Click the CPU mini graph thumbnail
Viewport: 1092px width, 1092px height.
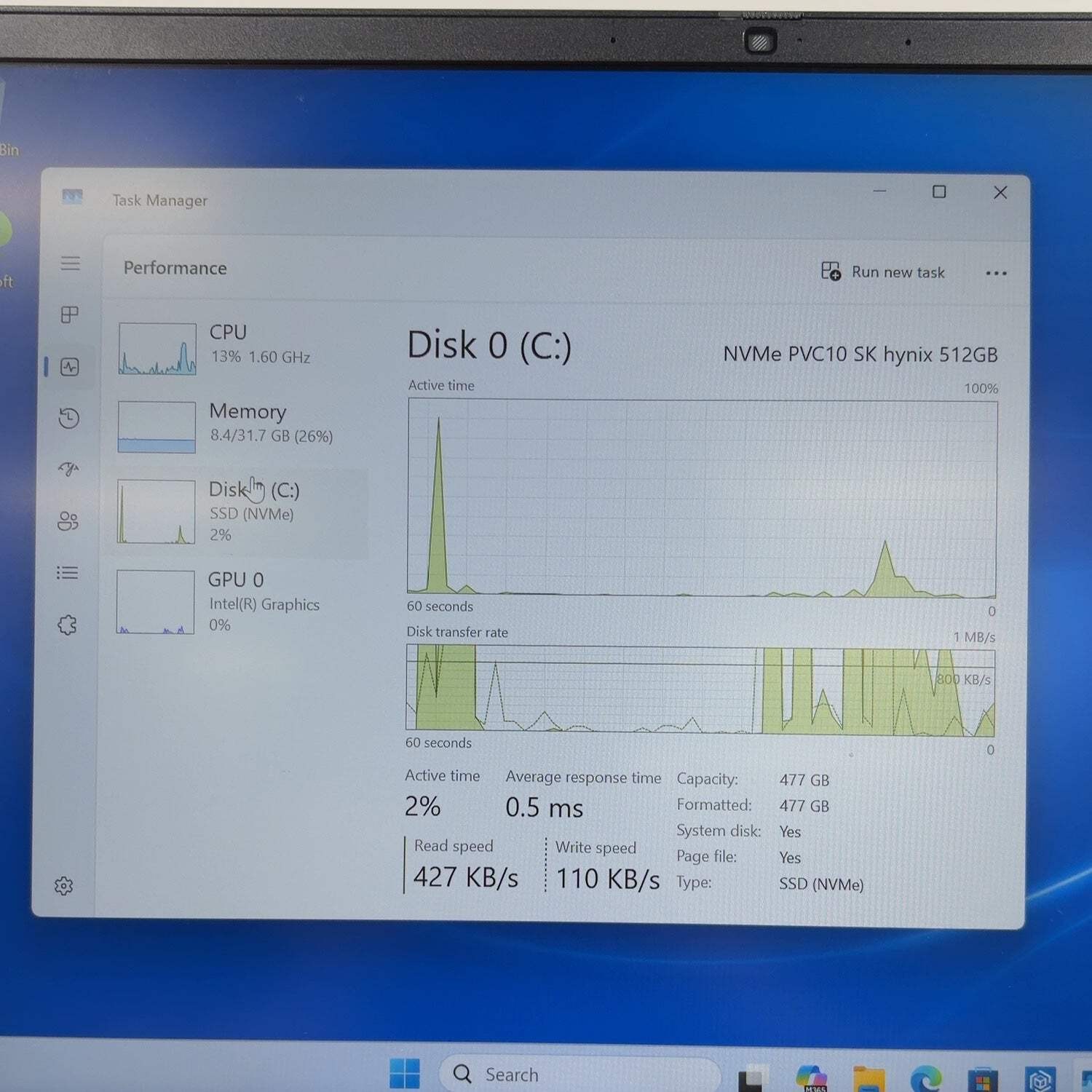point(157,349)
